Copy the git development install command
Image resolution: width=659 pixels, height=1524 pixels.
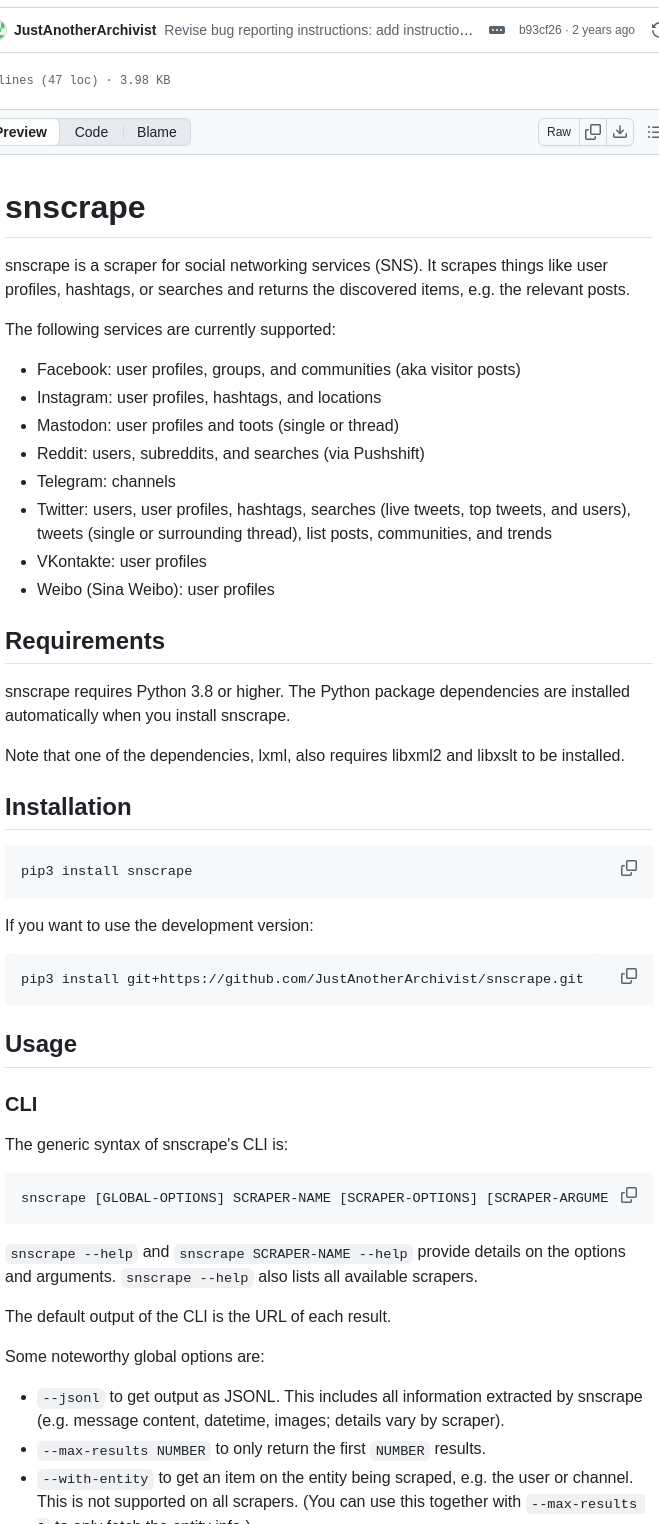(629, 975)
